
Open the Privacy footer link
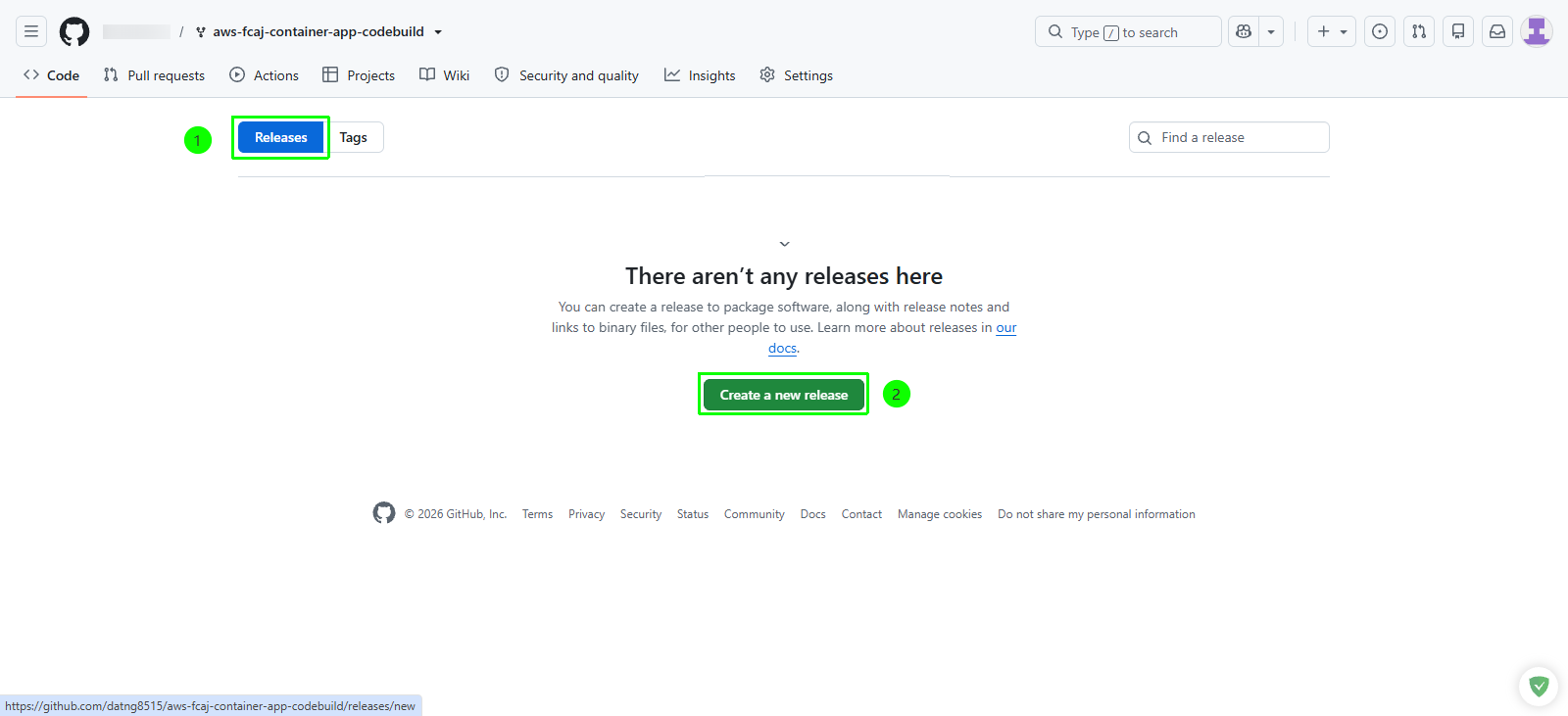click(x=586, y=514)
